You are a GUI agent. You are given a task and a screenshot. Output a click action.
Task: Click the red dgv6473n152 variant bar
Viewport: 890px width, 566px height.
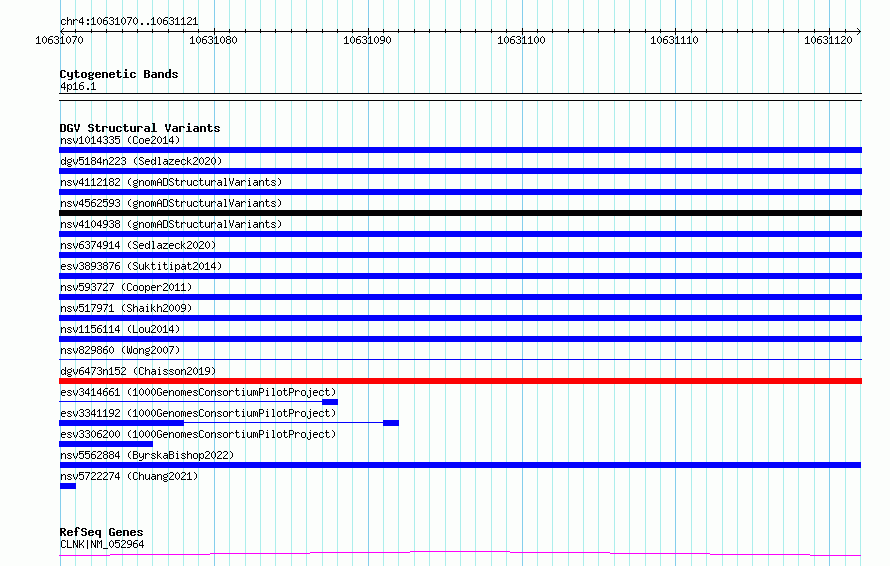click(x=460, y=381)
